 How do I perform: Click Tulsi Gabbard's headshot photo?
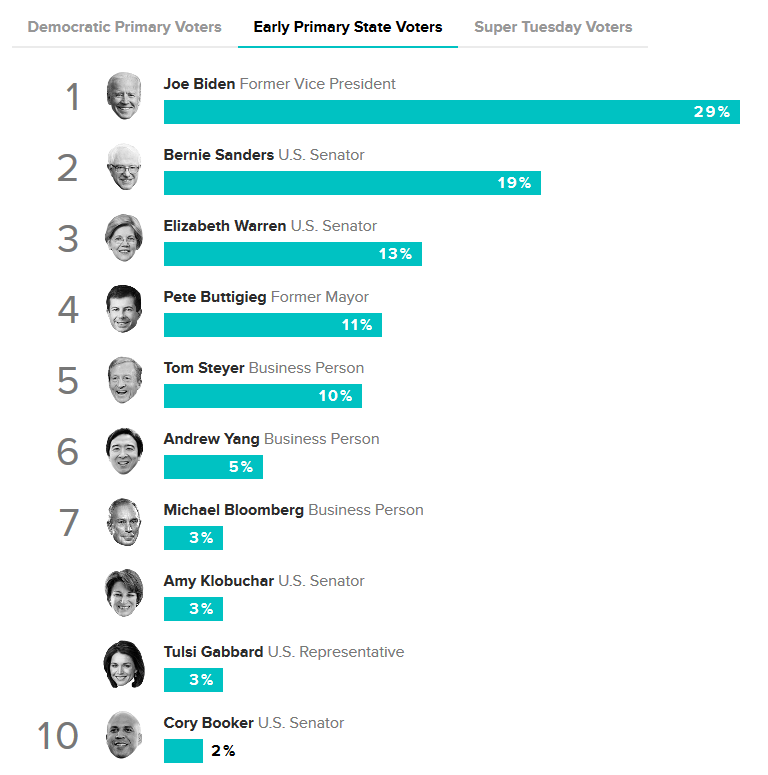coord(124,664)
